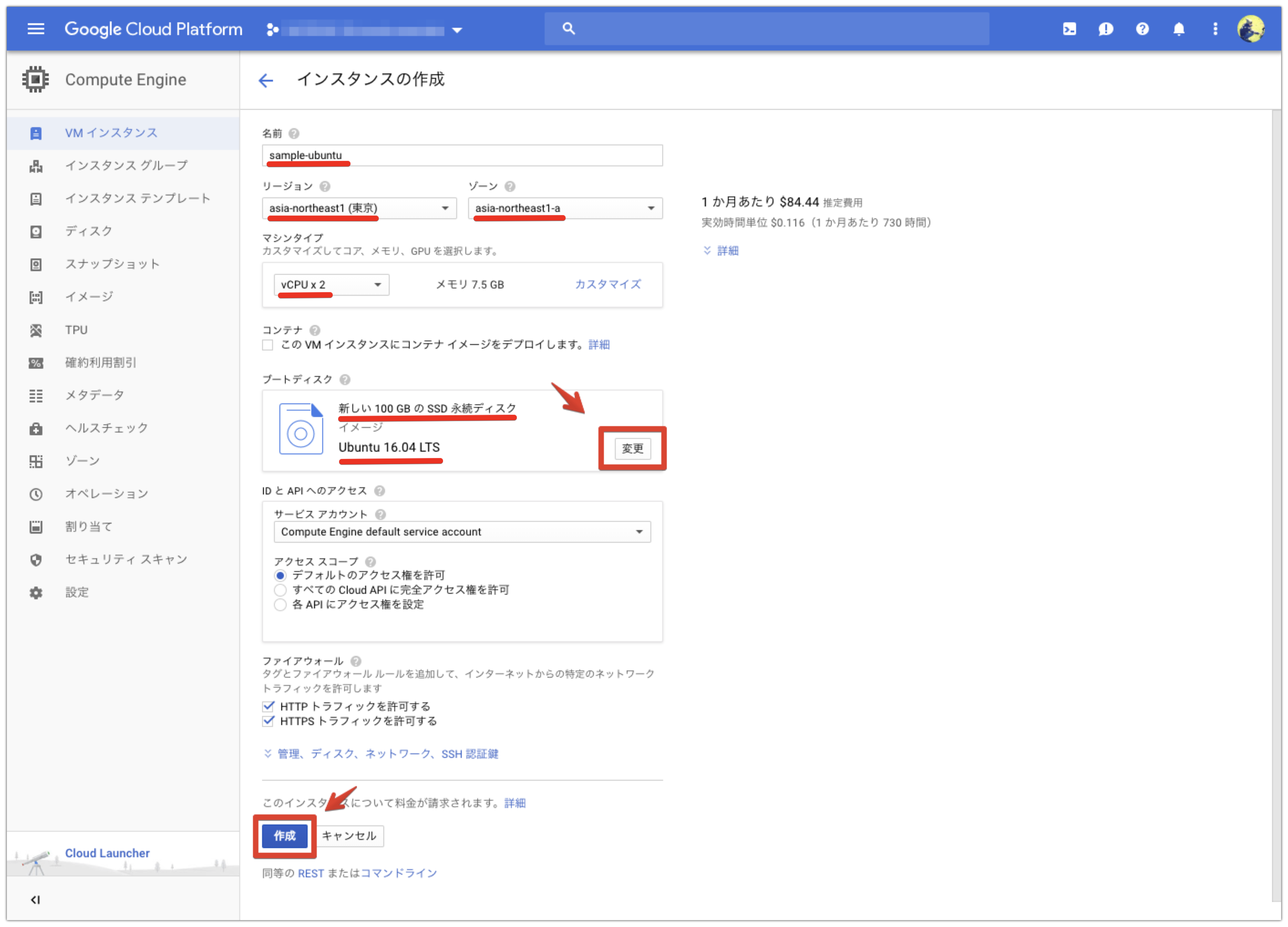
Task: Click the help icon next to ゾーン
Action: pos(510,186)
